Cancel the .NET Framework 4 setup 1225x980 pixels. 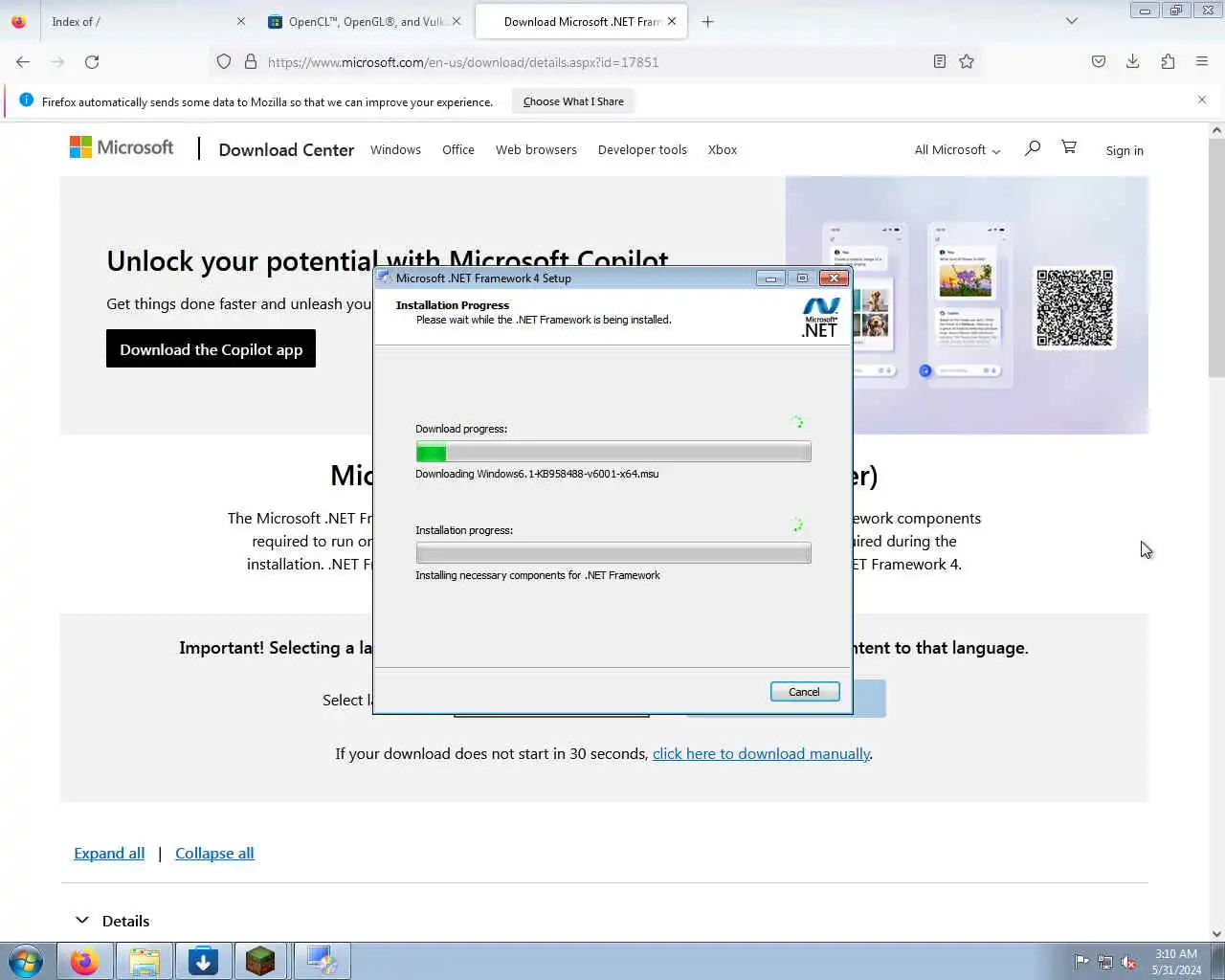(x=804, y=692)
